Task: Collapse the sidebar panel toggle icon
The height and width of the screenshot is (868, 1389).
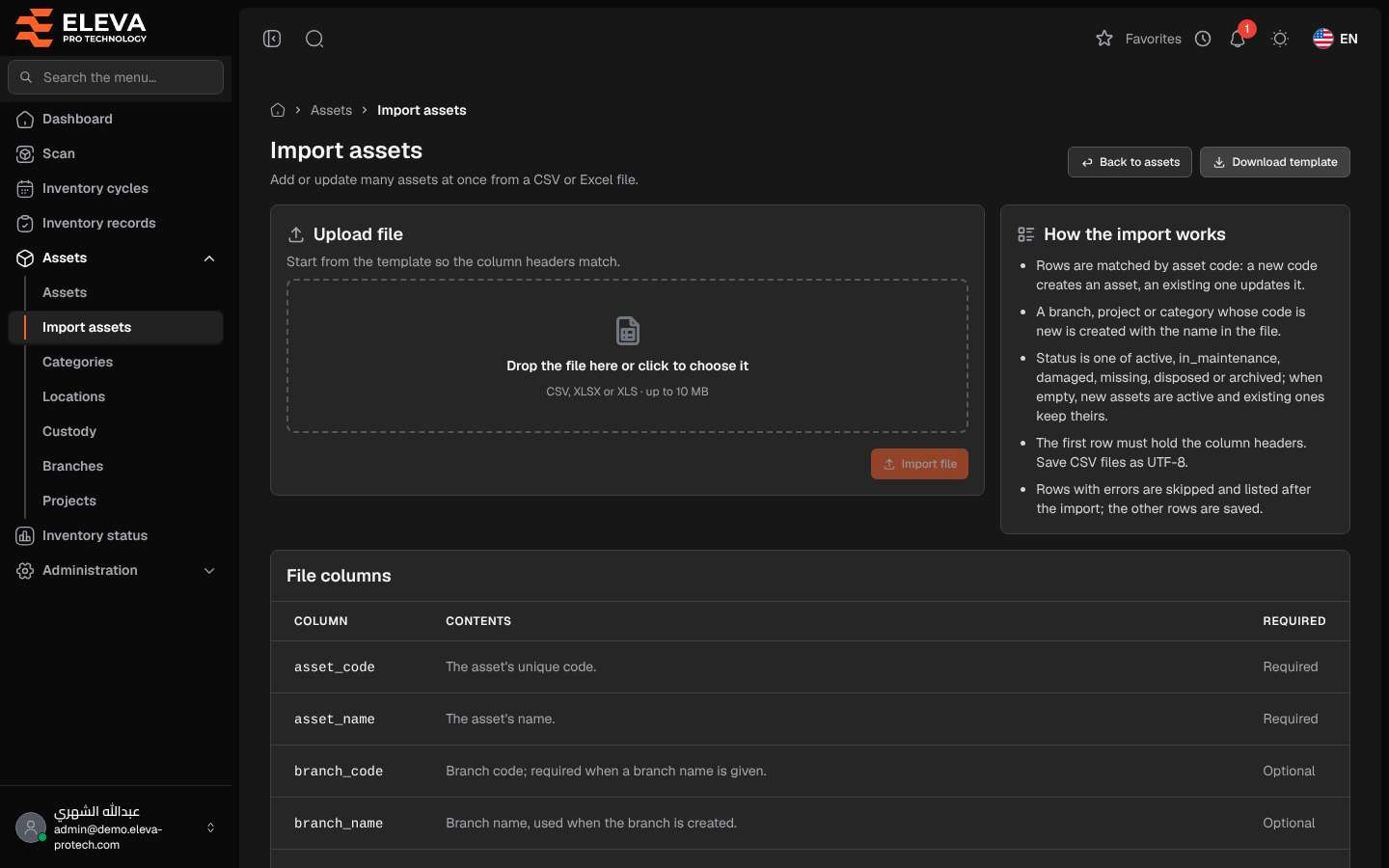Action: (x=272, y=39)
